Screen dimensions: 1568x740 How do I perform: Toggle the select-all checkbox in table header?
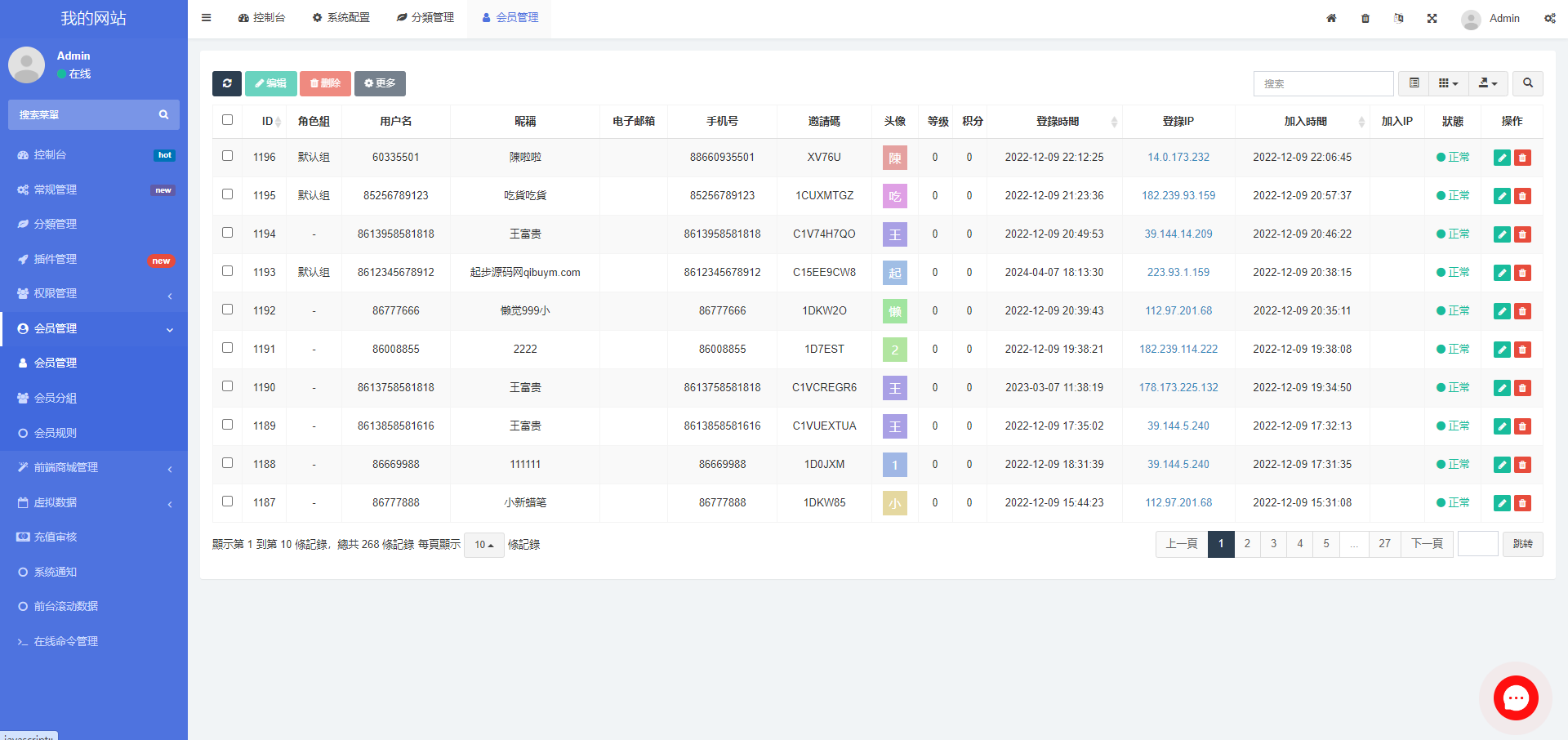point(228,120)
